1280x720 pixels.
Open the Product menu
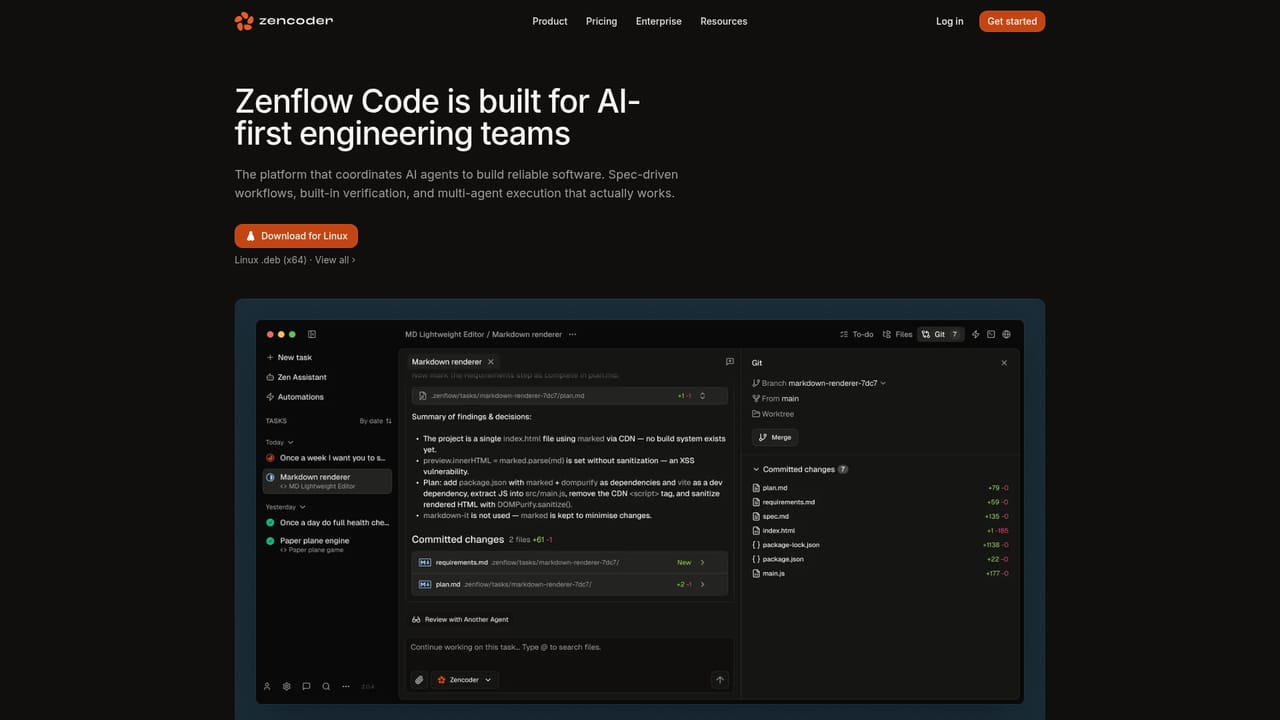[549, 21]
